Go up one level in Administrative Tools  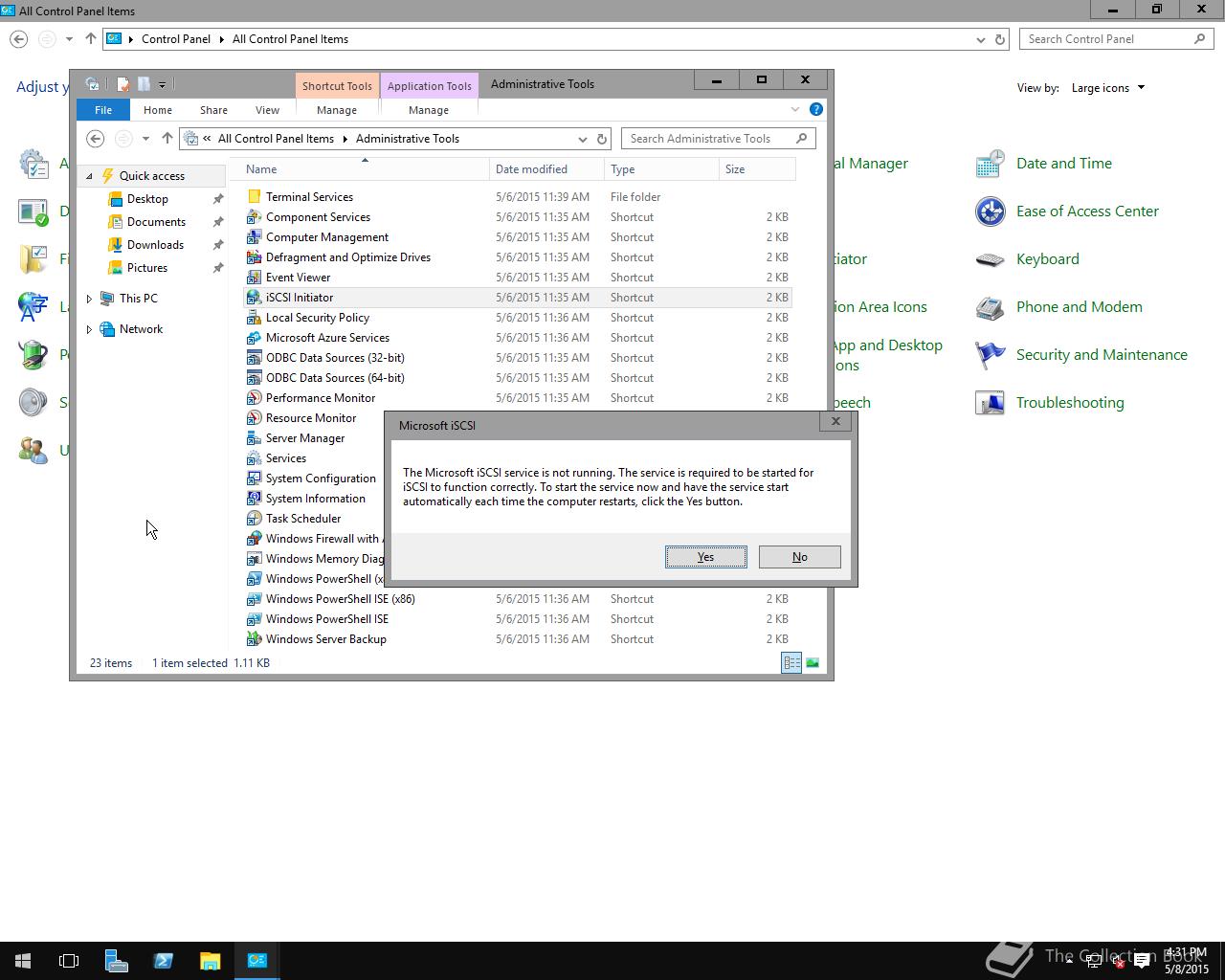167,139
